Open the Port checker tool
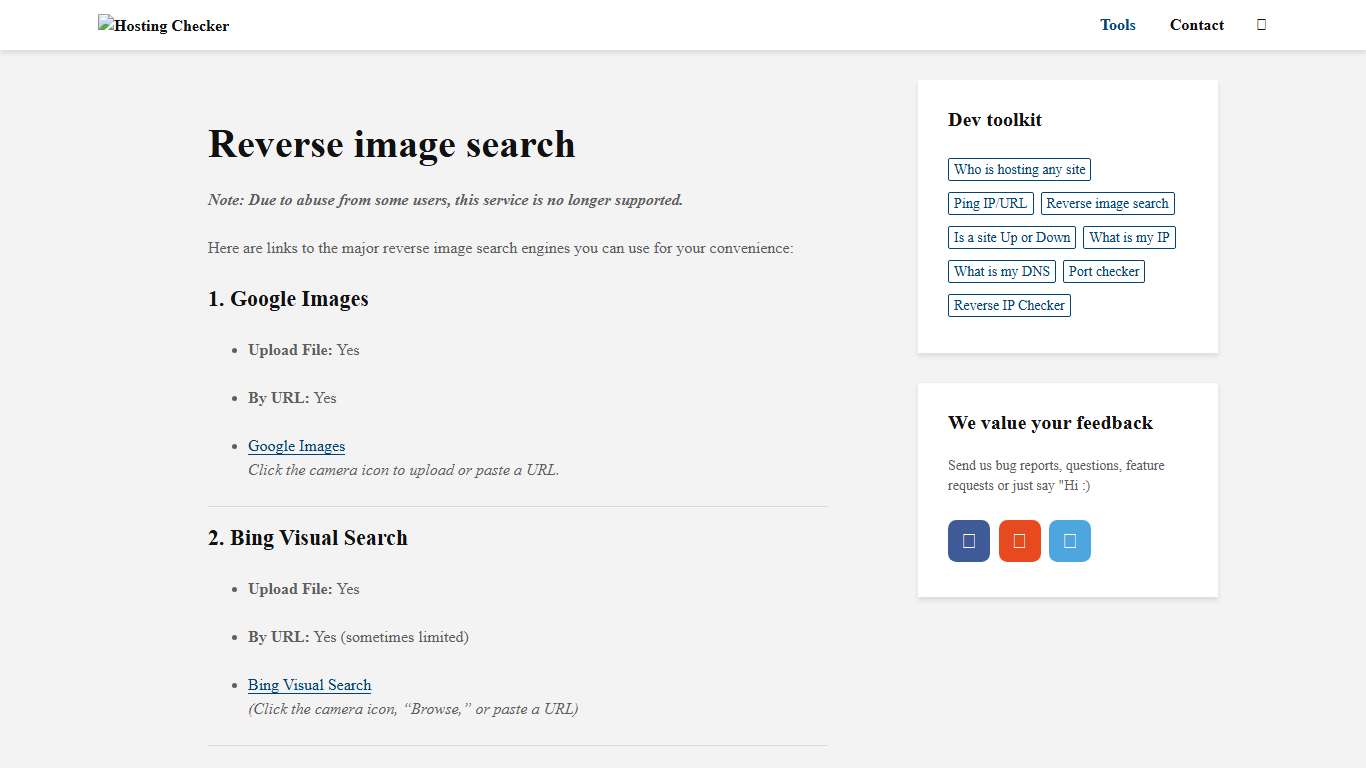 click(x=1104, y=271)
